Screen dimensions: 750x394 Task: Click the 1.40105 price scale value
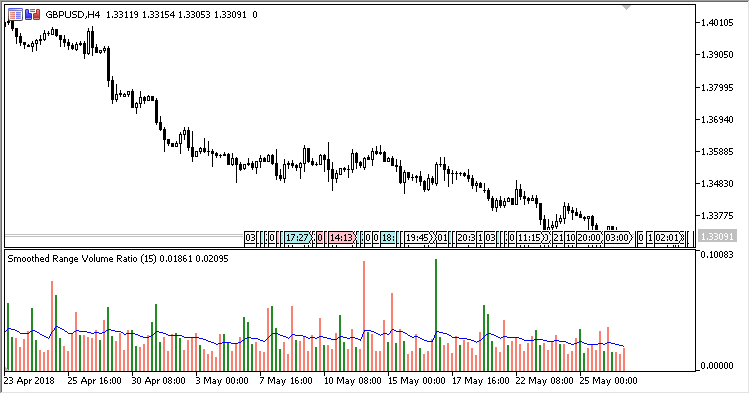point(717,22)
